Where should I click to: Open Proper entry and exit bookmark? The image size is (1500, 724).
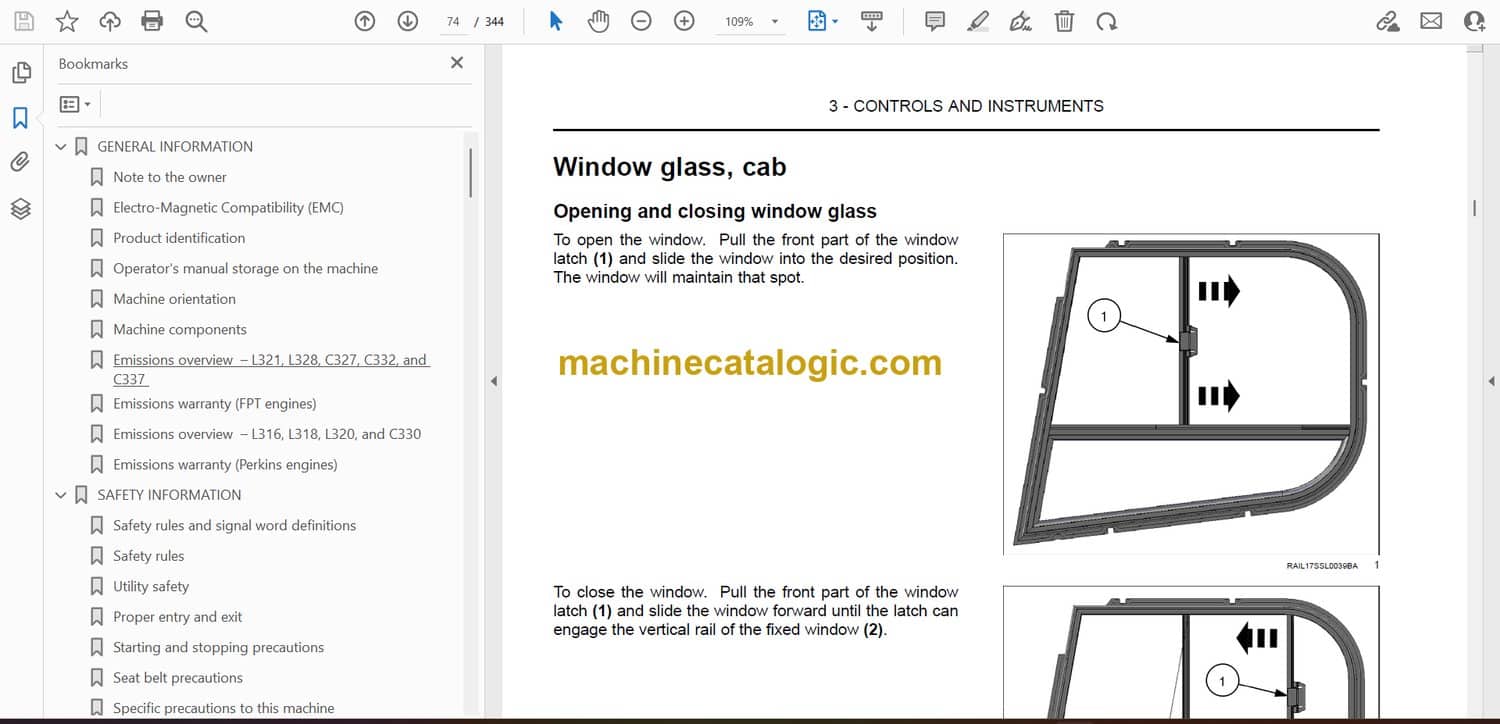click(x=178, y=617)
